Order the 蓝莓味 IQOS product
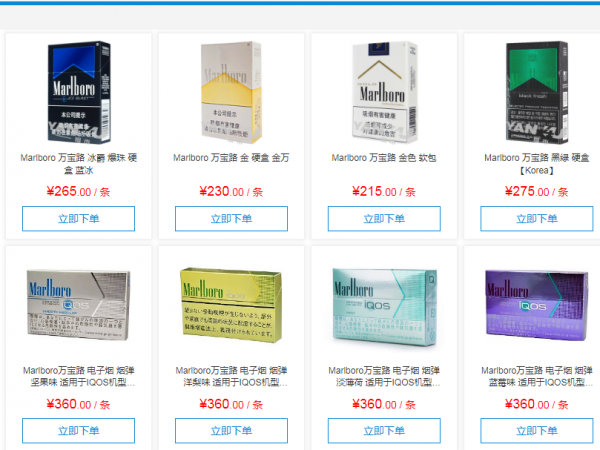The image size is (600, 450). point(537,430)
